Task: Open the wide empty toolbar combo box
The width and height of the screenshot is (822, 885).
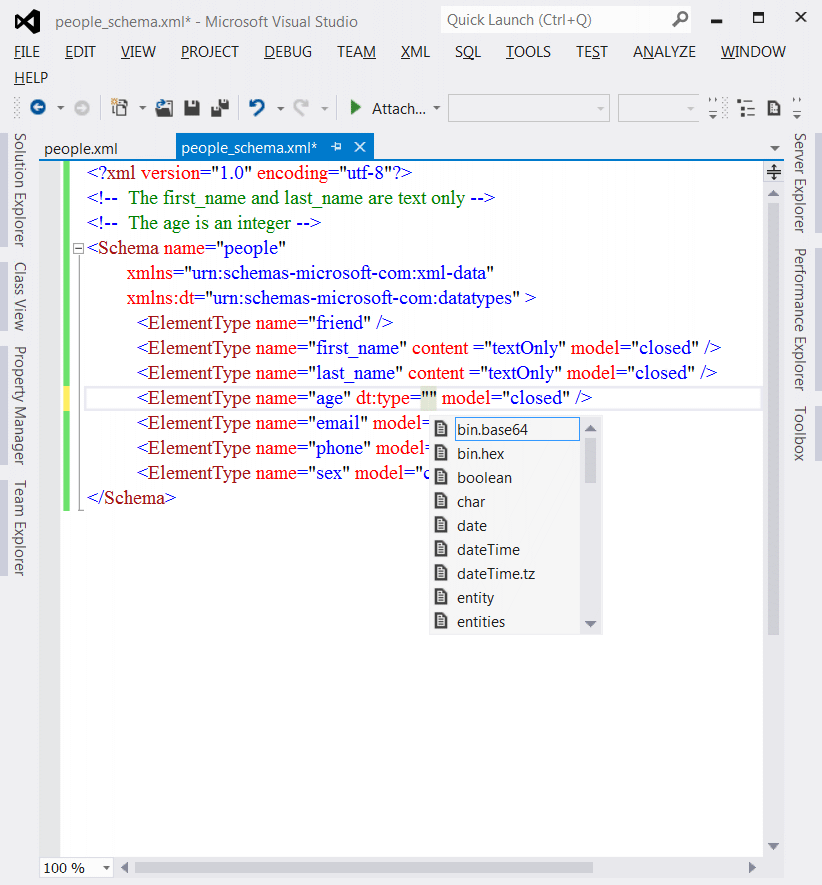Action: (x=529, y=108)
